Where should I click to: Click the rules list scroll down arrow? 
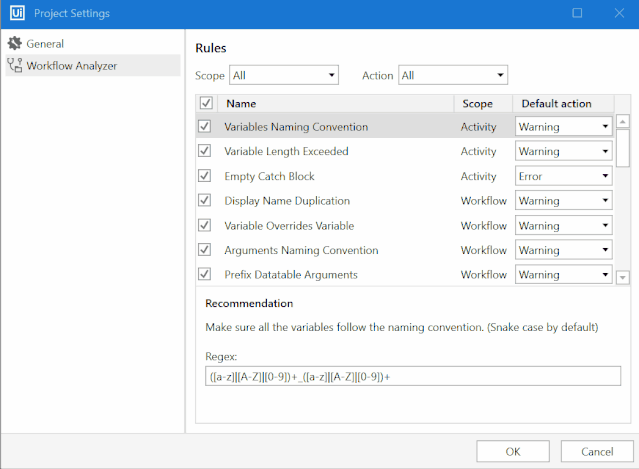[x=623, y=278]
